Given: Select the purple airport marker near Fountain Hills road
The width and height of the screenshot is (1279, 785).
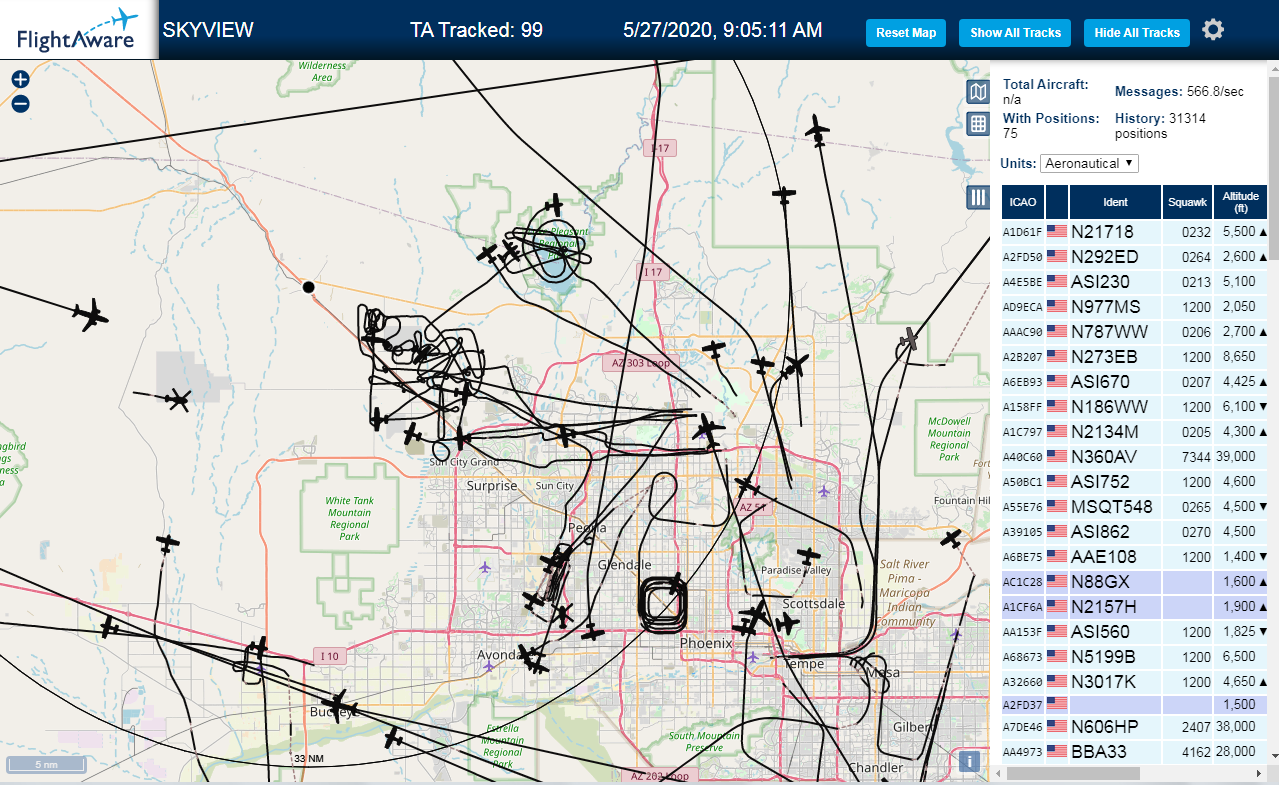Looking at the screenshot, I should 823,491.
